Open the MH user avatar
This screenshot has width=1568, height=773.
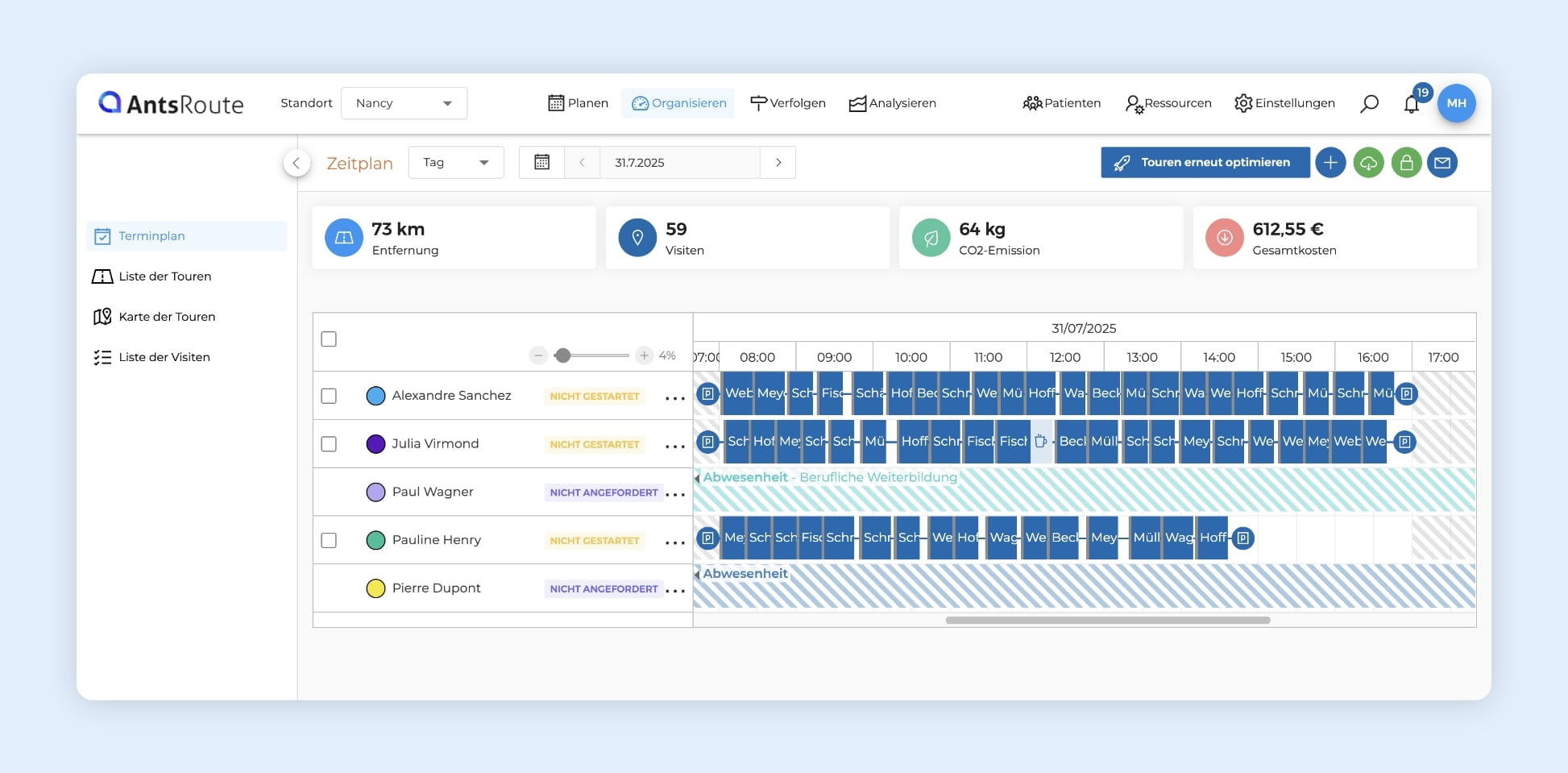pyautogui.click(x=1456, y=103)
